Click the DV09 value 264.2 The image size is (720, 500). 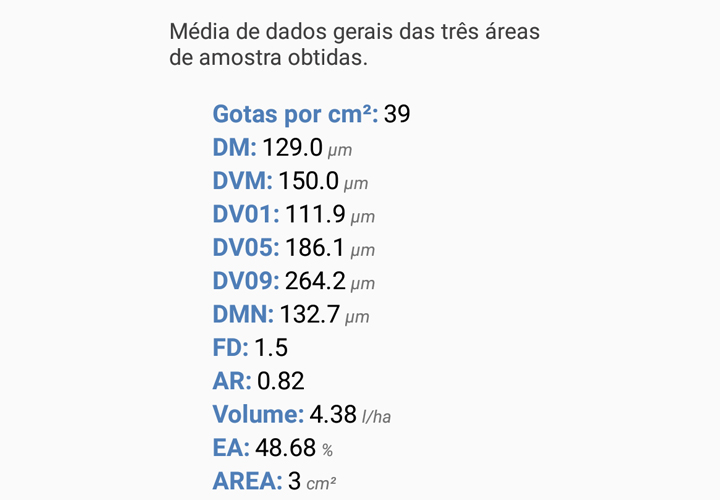click(315, 281)
